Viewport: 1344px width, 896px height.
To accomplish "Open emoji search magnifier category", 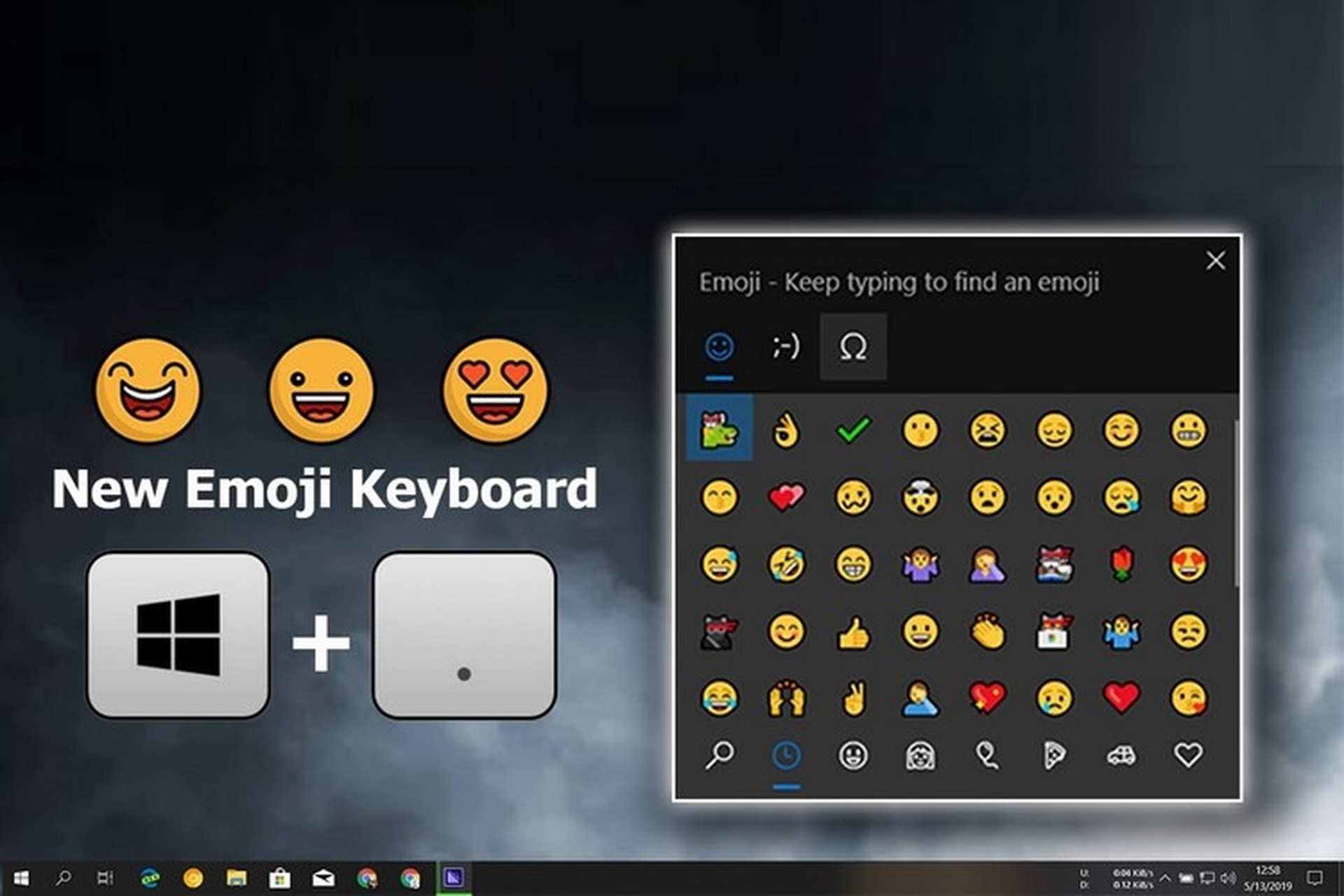I will coord(719,755).
